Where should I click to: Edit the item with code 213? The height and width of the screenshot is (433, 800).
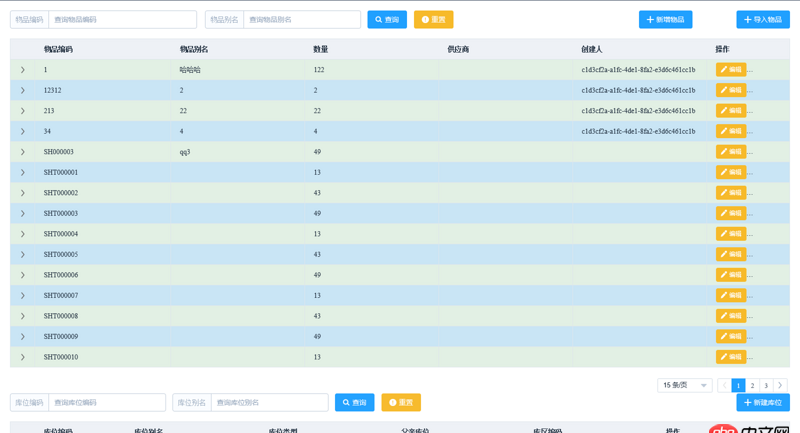tap(731, 110)
